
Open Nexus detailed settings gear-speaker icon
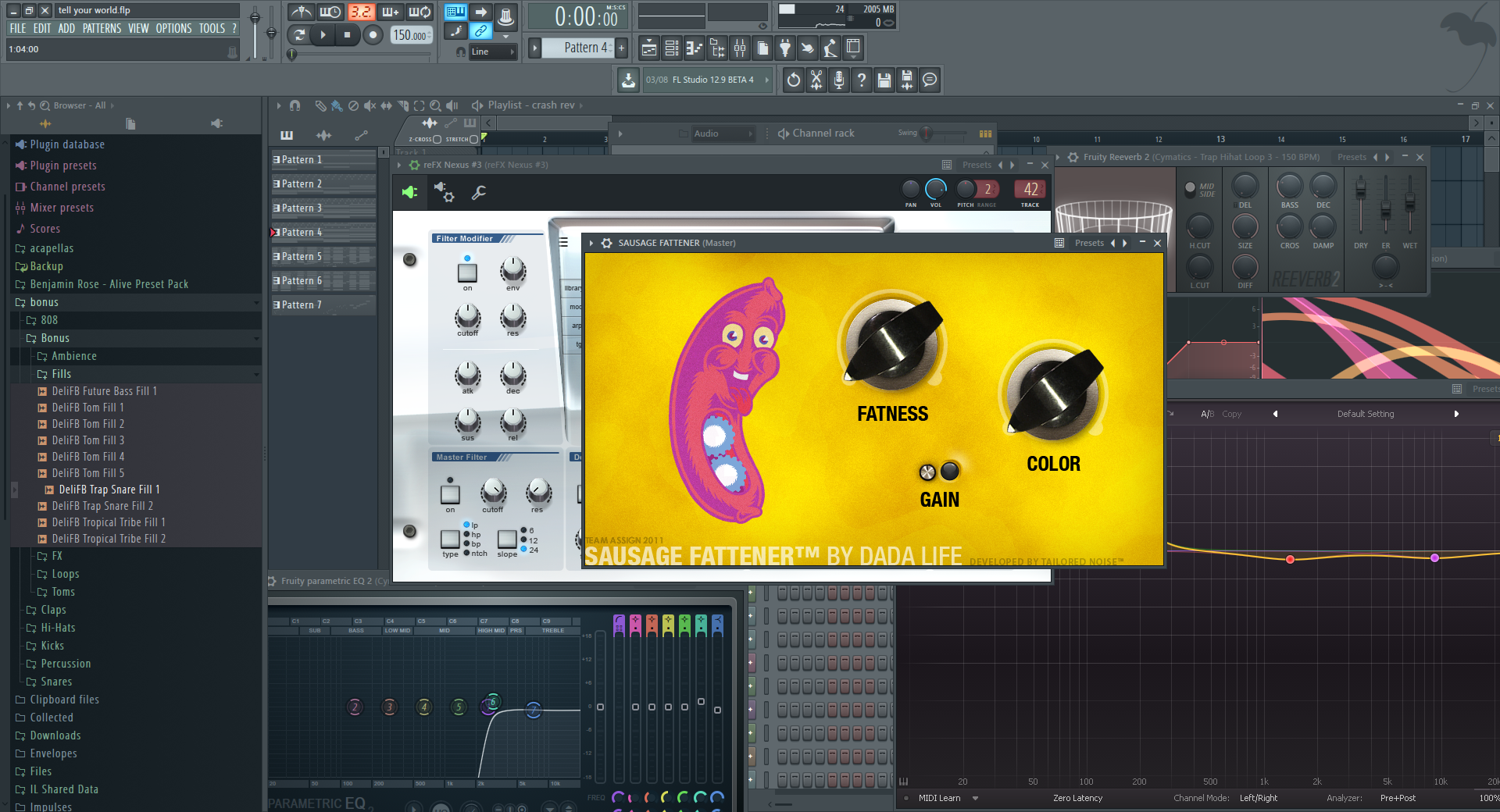[x=445, y=192]
